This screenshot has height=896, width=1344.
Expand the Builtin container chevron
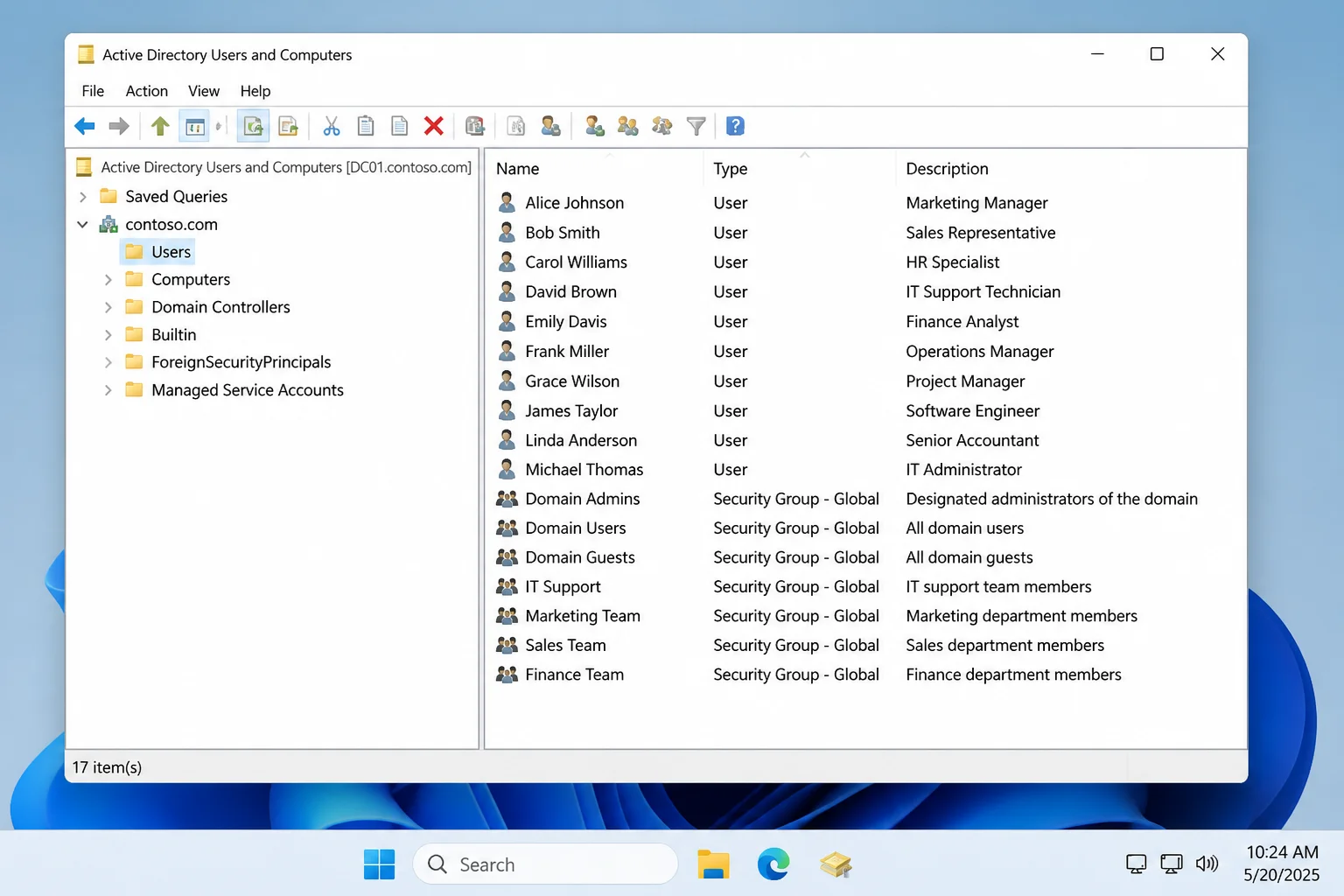pyautogui.click(x=108, y=335)
